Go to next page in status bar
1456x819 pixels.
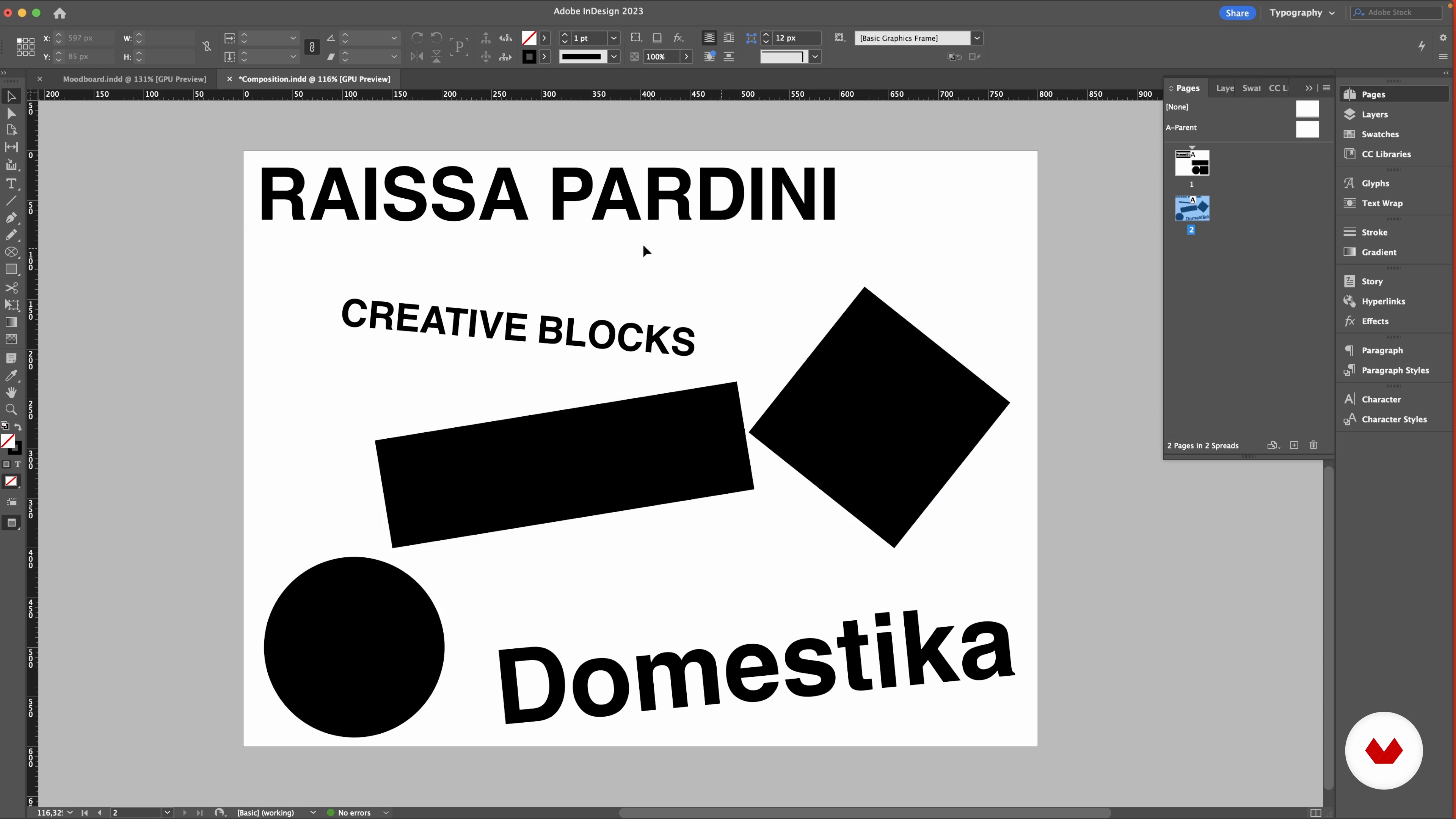[x=184, y=812]
